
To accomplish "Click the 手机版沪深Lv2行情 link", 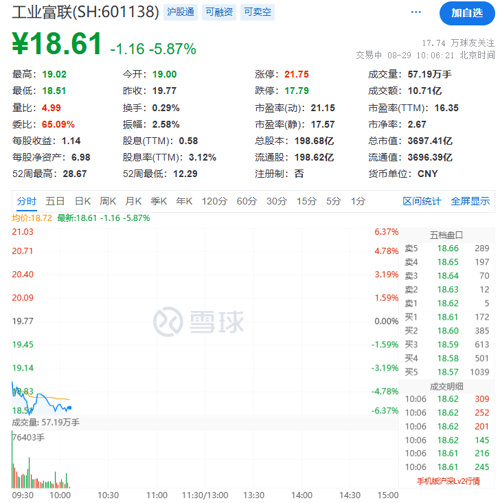I will click(x=448, y=481).
